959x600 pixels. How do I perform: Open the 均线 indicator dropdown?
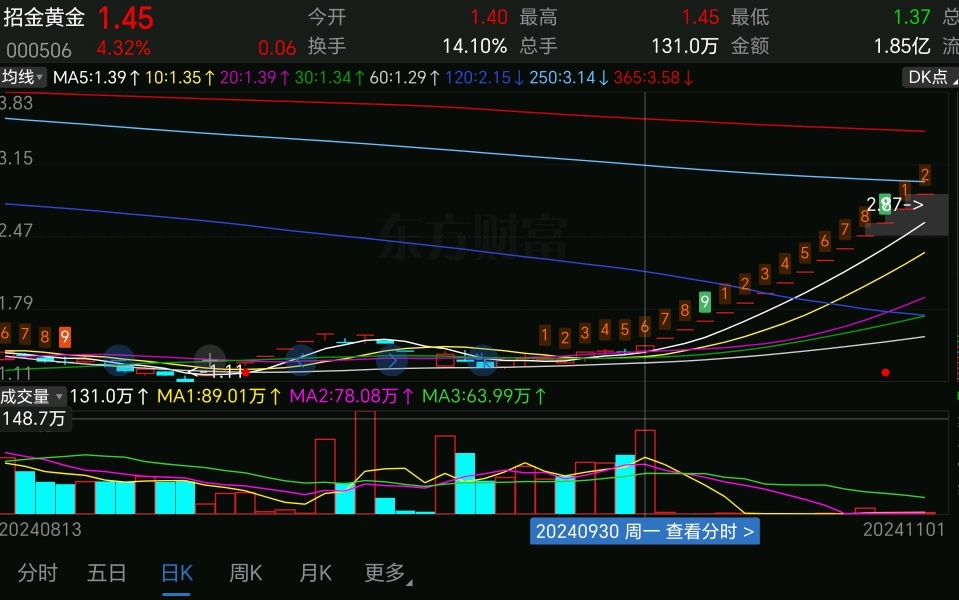click(x=23, y=77)
